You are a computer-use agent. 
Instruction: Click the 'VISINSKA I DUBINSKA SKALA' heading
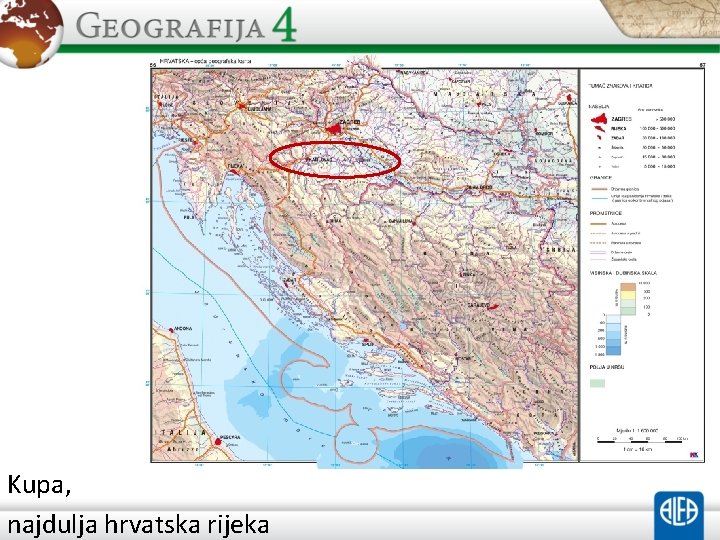(623, 273)
